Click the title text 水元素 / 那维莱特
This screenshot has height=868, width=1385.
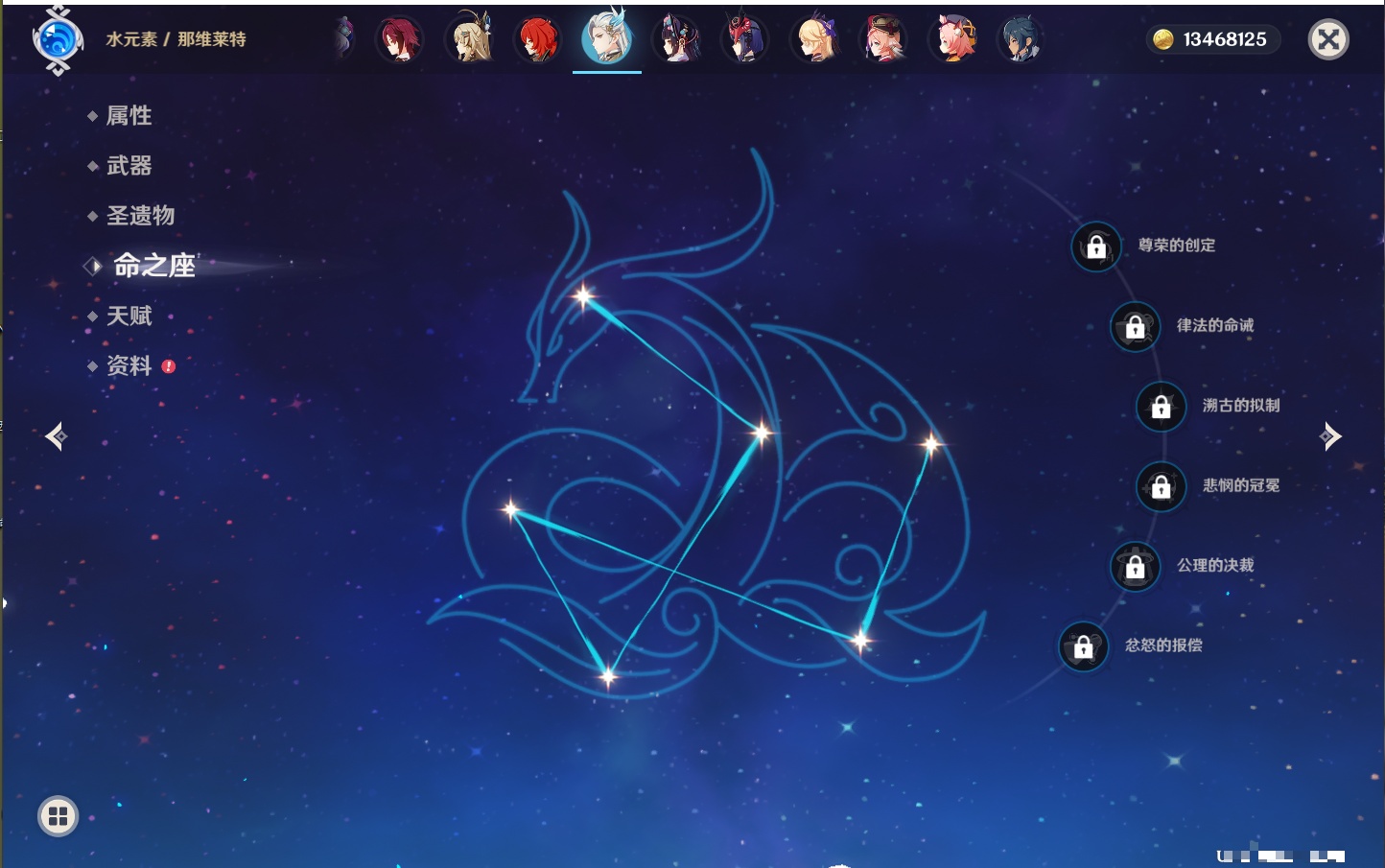pos(176,39)
